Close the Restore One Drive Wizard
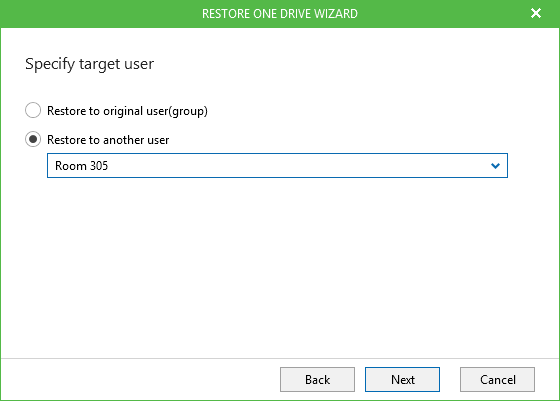The width and height of the screenshot is (560, 401). point(536,14)
